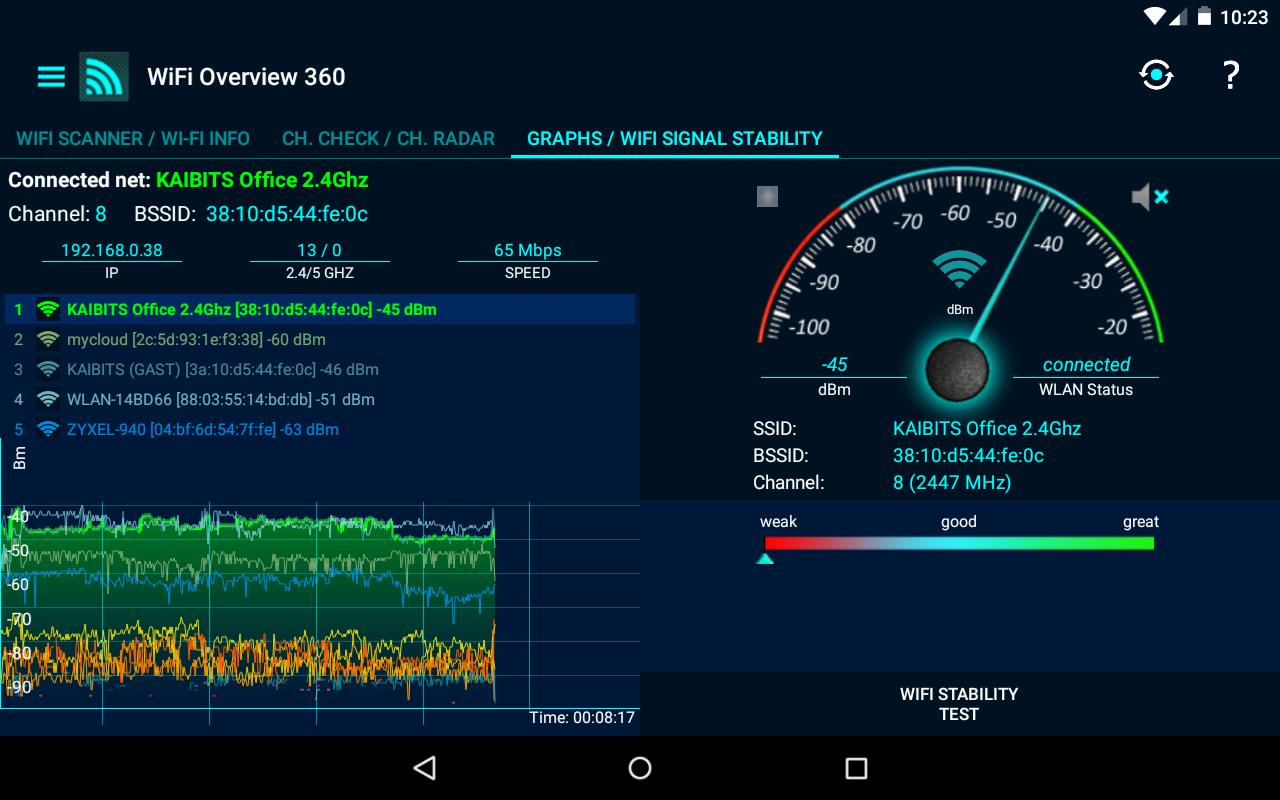Screen dimensions: 1280x800
Task: Open the CH. CHECK / CH. RADAR tab
Action: (x=388, y=139)
